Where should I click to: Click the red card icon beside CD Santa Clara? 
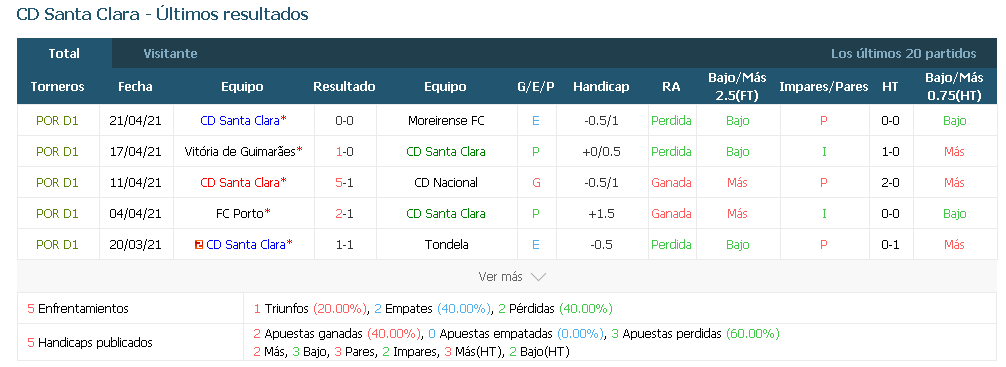pos(199,244)
